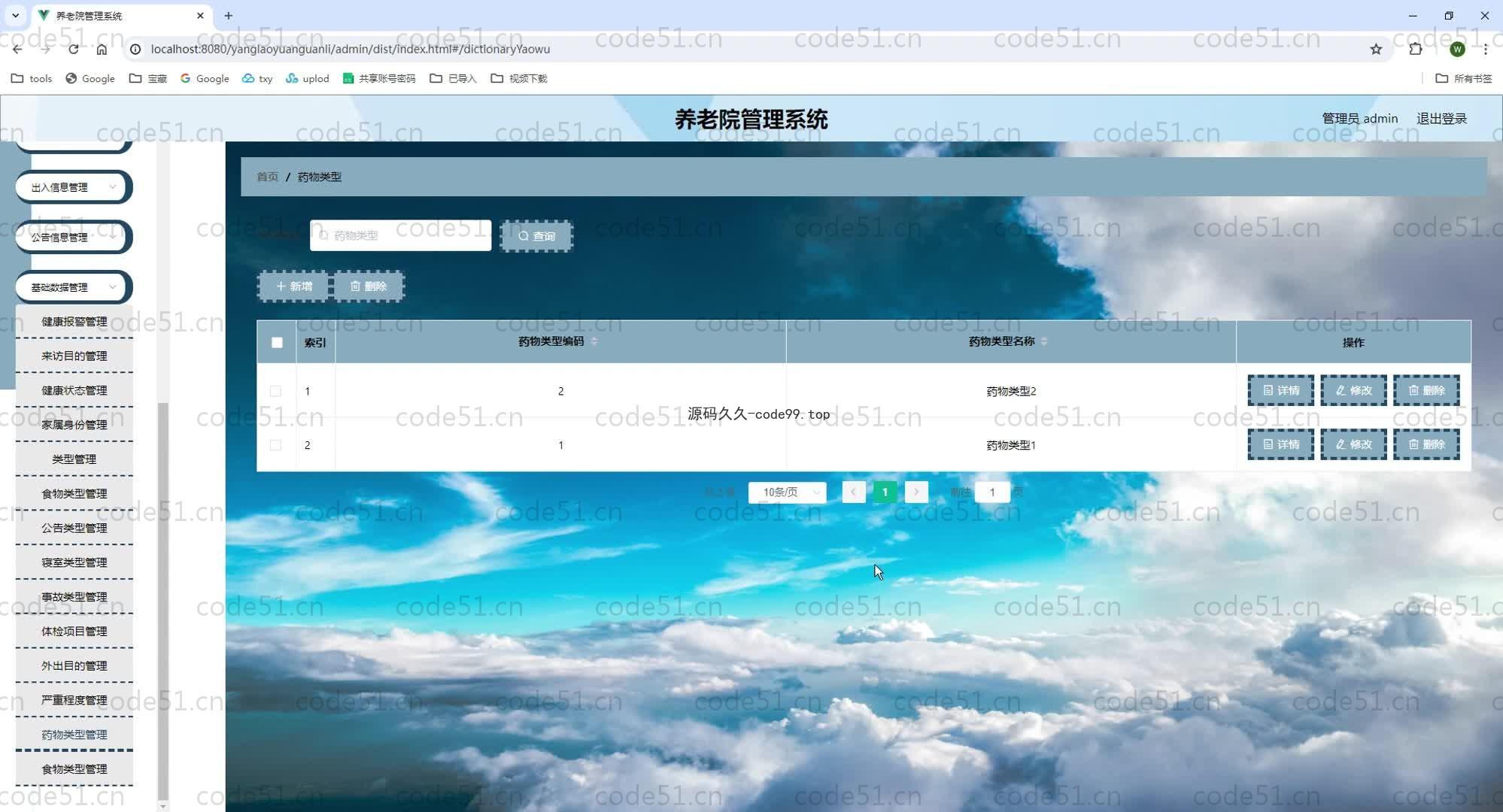This screenshot has height=812, width=1503.
Task: Click 删除 for 药物类型2 row
Action: click(1426, 390)
